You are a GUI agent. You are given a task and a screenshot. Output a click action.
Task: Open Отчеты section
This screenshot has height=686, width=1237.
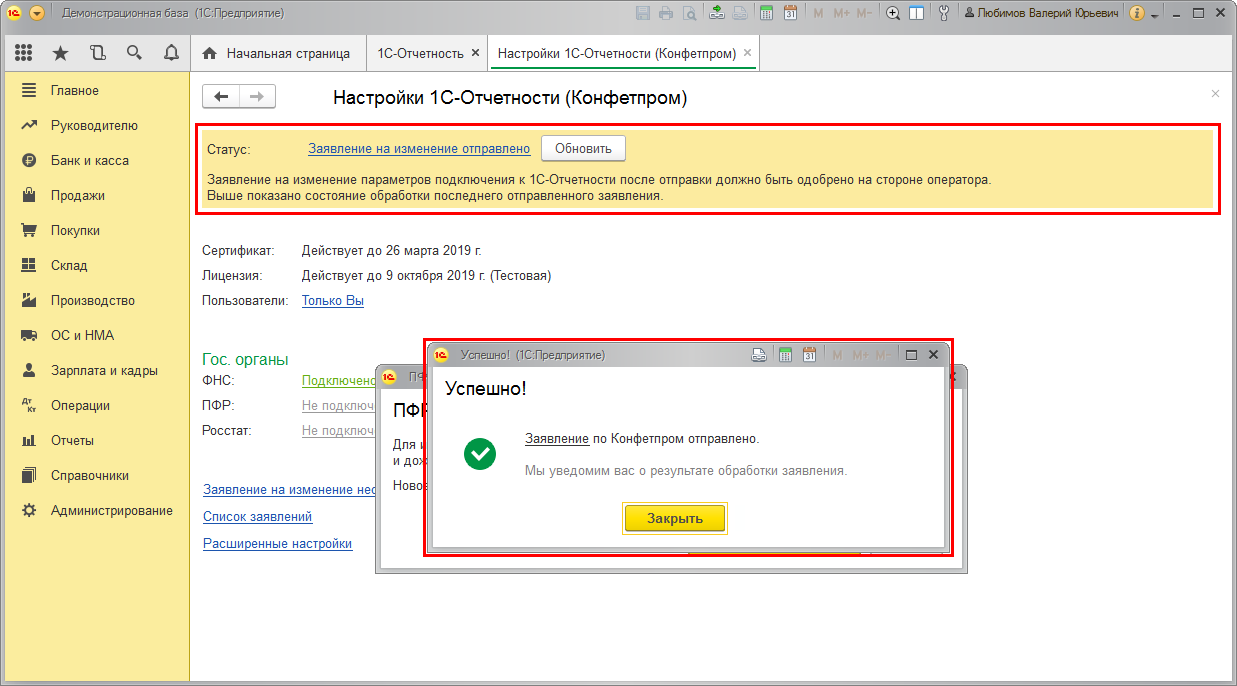coord(95,440)
